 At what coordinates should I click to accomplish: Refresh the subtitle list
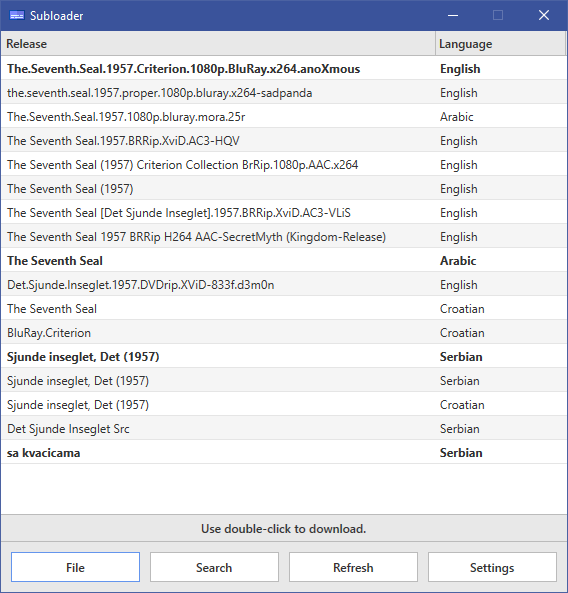[353, 567]
